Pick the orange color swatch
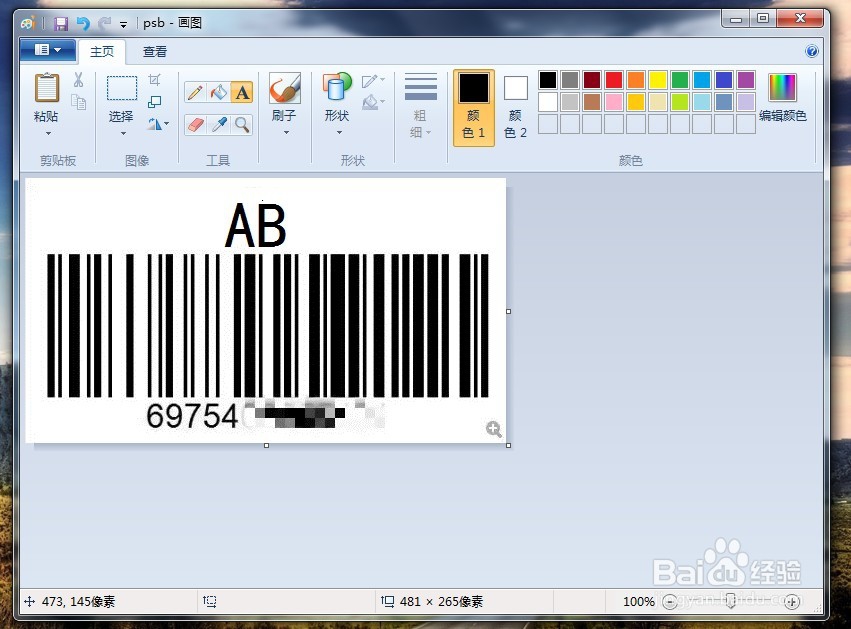Viewport: 851px width, 629px height. 636,80
